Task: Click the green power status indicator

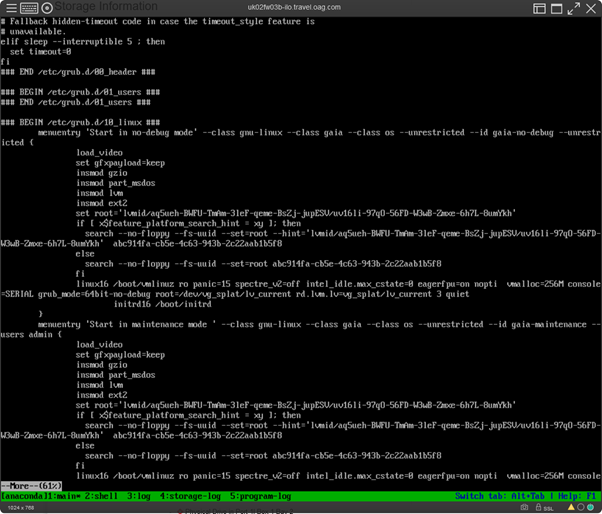Action: pyautogui.click(x=592, y=507)
